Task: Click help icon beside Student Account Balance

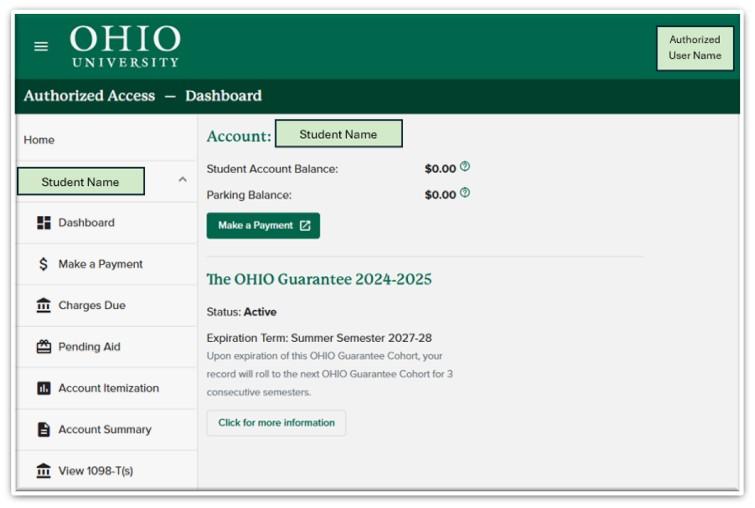Action: pos(465,168)
